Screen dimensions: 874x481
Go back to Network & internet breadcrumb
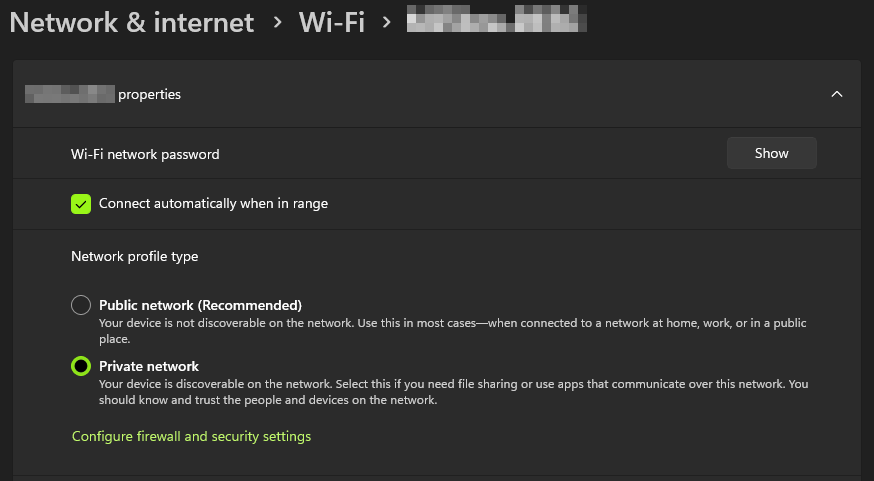coord(132,22)
